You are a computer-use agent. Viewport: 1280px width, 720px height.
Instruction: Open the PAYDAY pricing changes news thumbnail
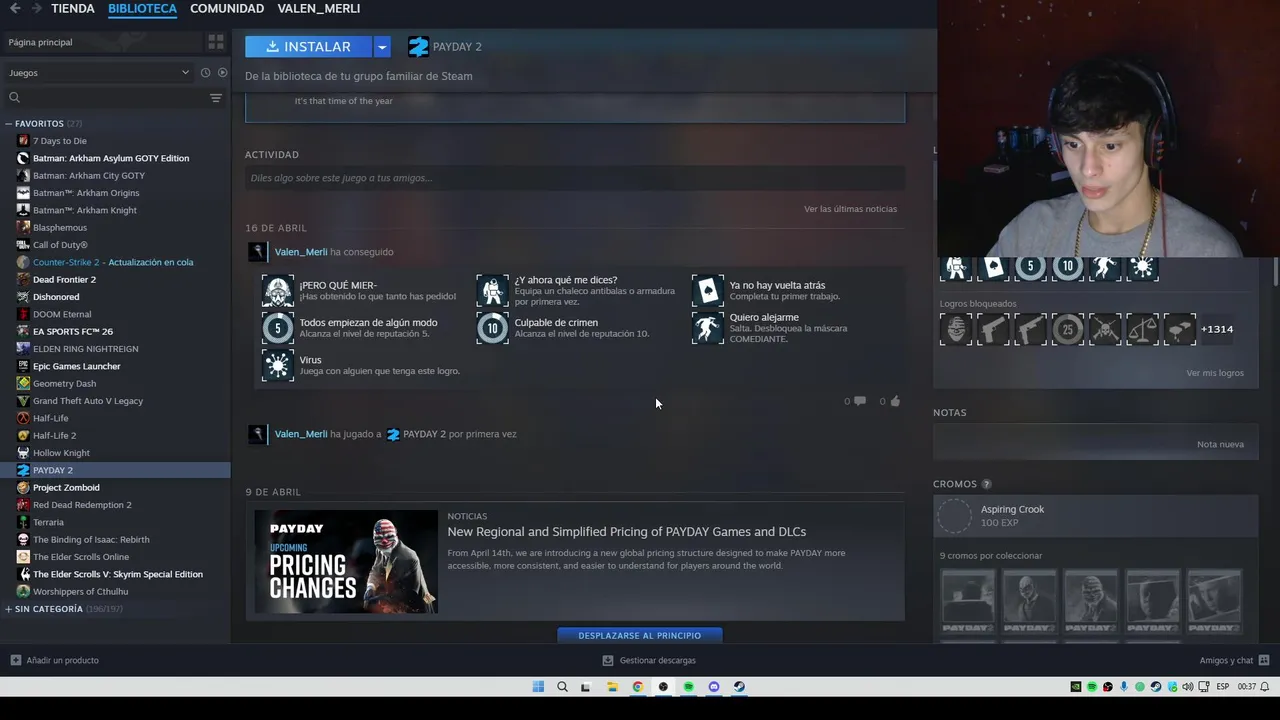(x=345, y=561)
